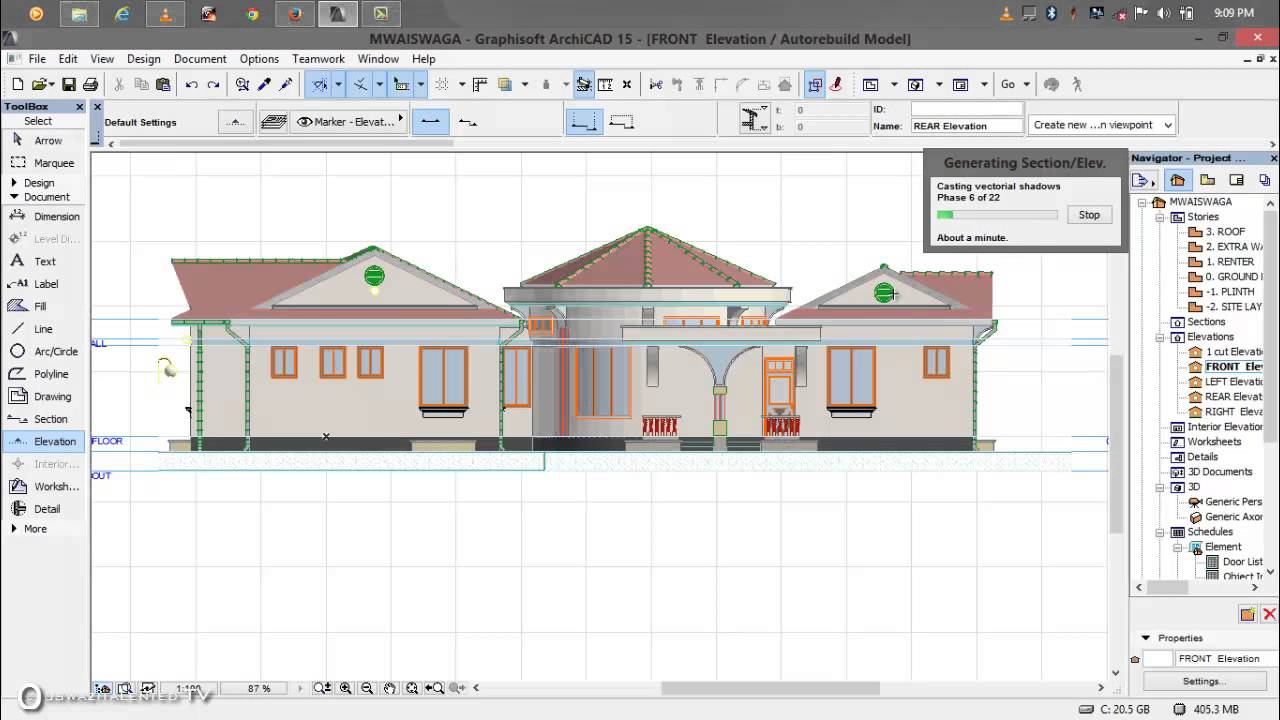1280x720 pixels.
Task: Click the Settings... button in Properties
Action: pyautogui.click(x=1203, y=681)
